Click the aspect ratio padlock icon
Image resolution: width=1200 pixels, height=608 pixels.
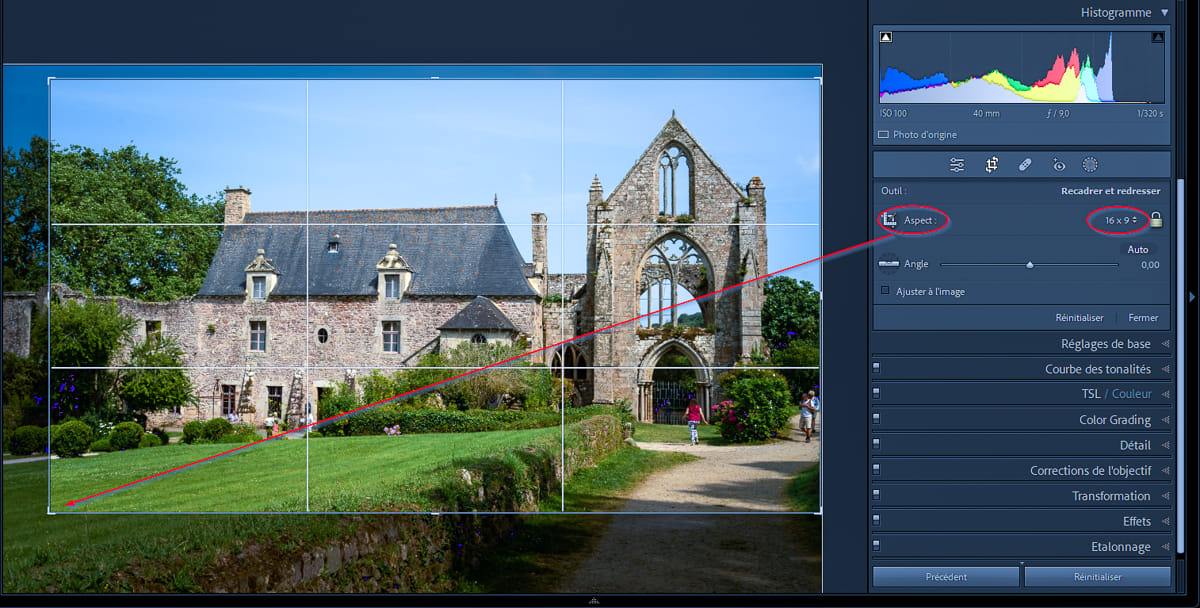(1156, 220)
